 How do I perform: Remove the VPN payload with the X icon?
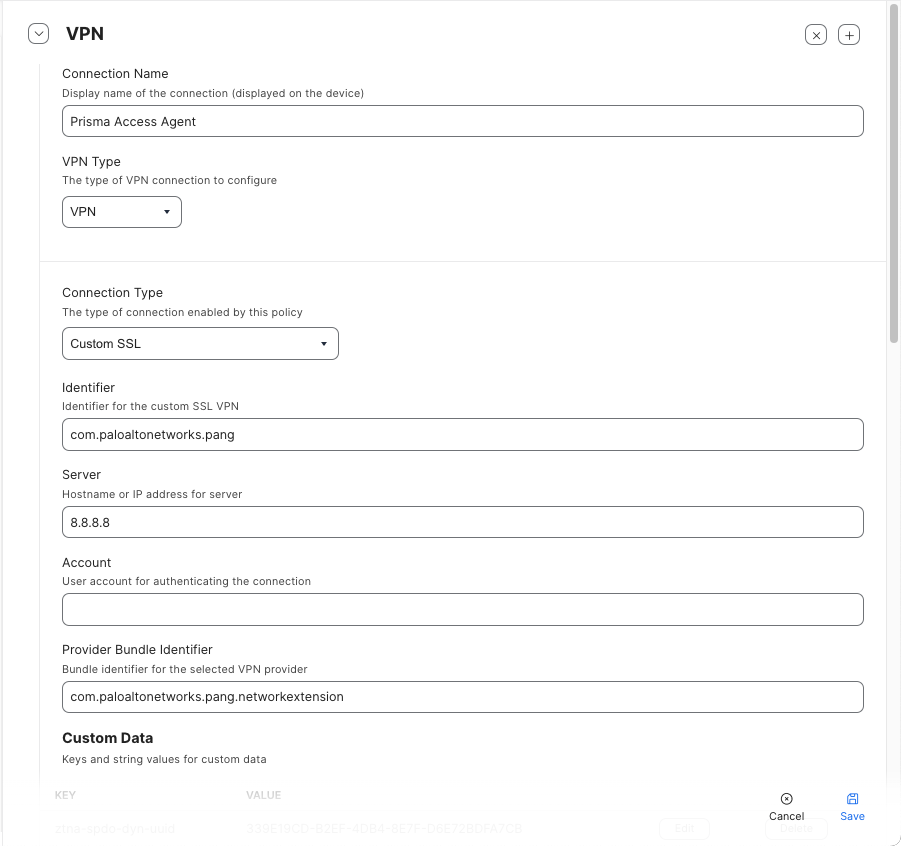click(816, 35)
